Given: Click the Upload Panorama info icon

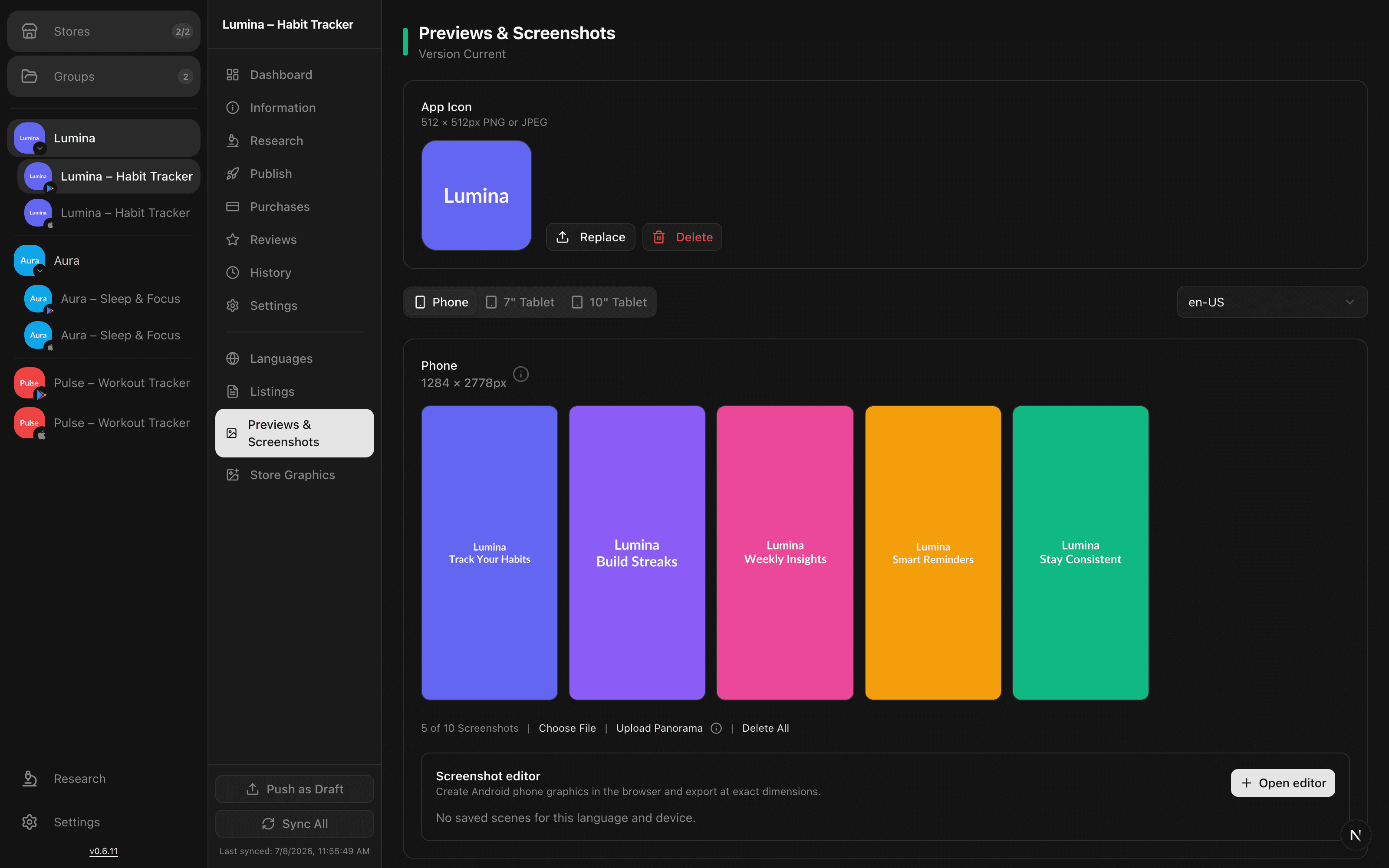Looking at the screenshot, I should [x=716, y=728].
